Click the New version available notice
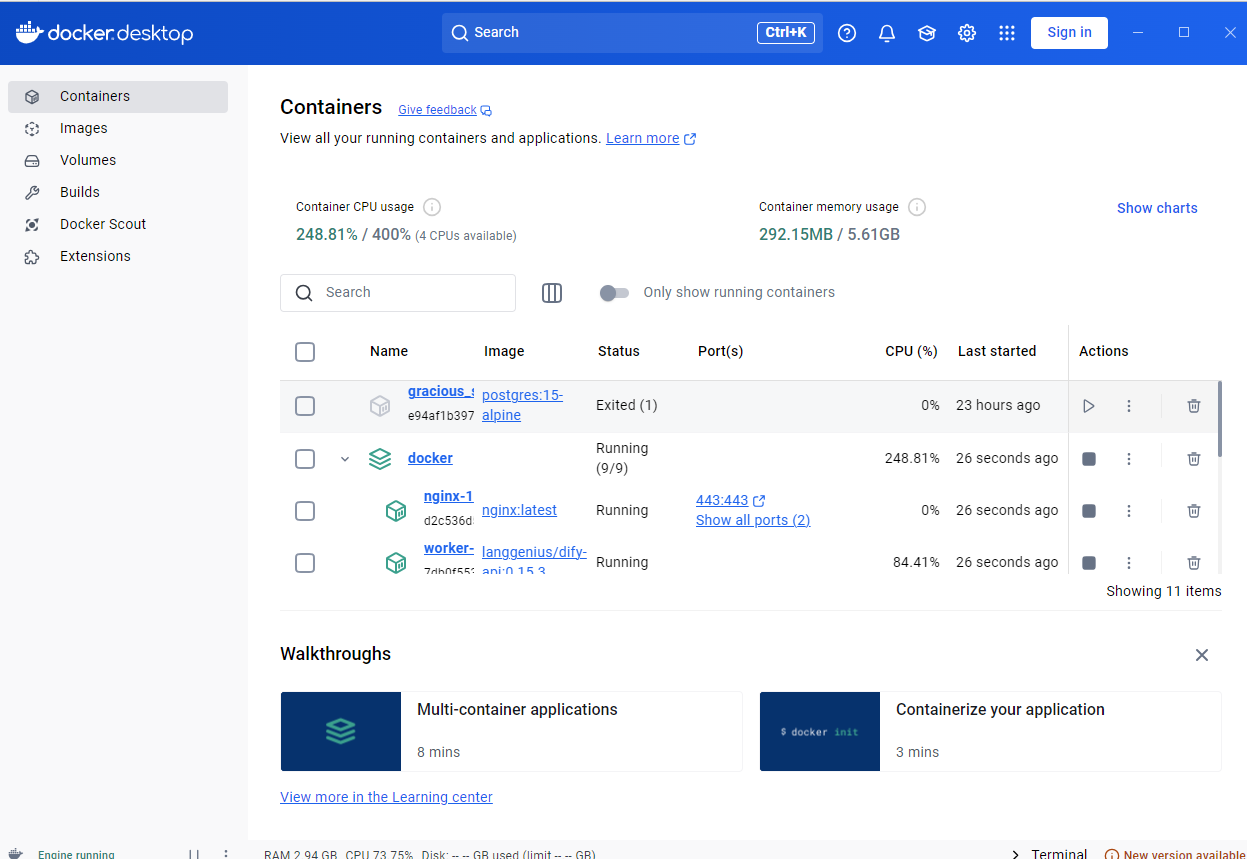The height and width of the screenshot is (859, 1247). 1175,855
